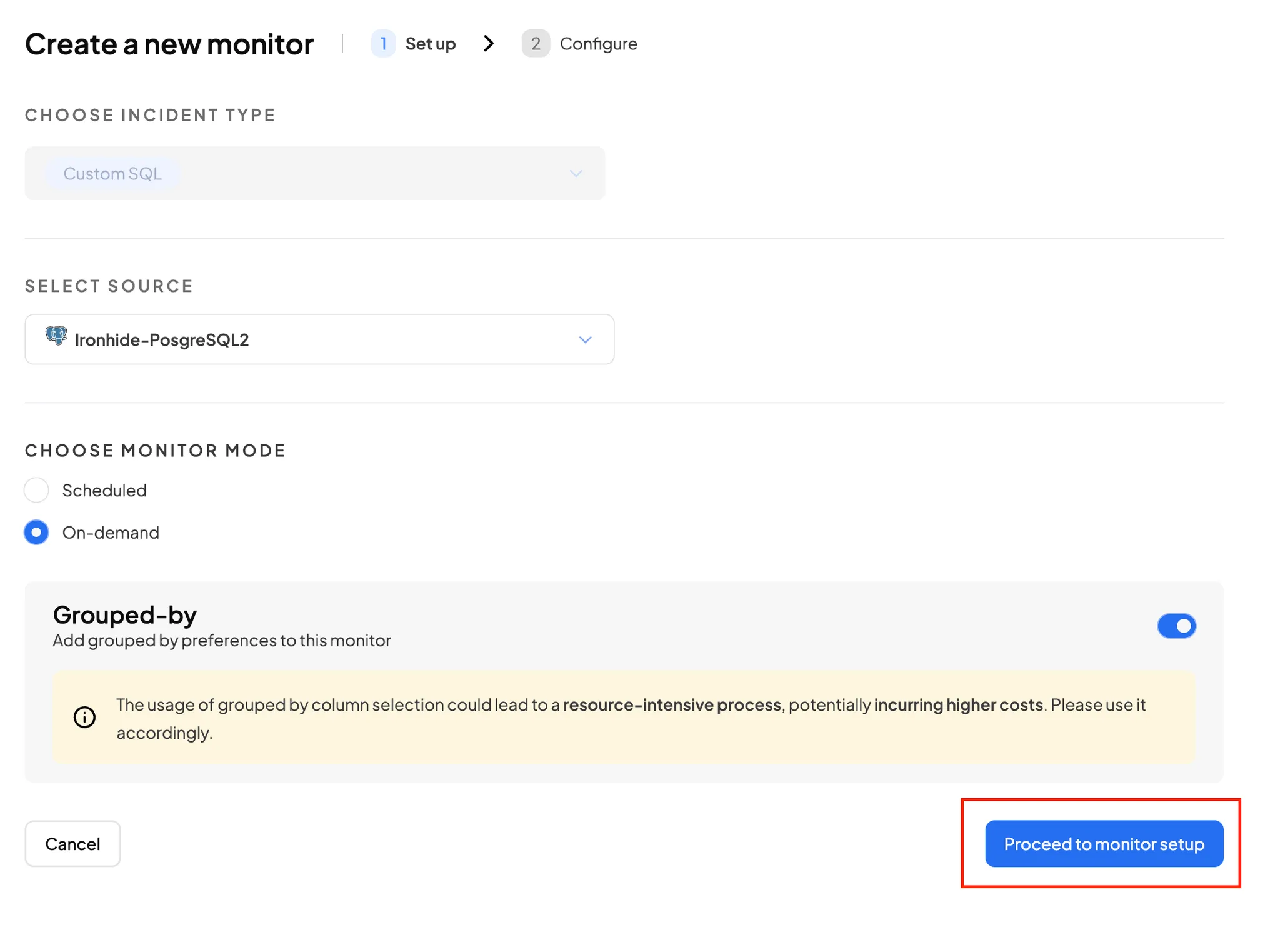Image resolution: width=1280 pixels, height=952 pixels.
Task: Go to the Set up step
Action: tap(430, 44)
